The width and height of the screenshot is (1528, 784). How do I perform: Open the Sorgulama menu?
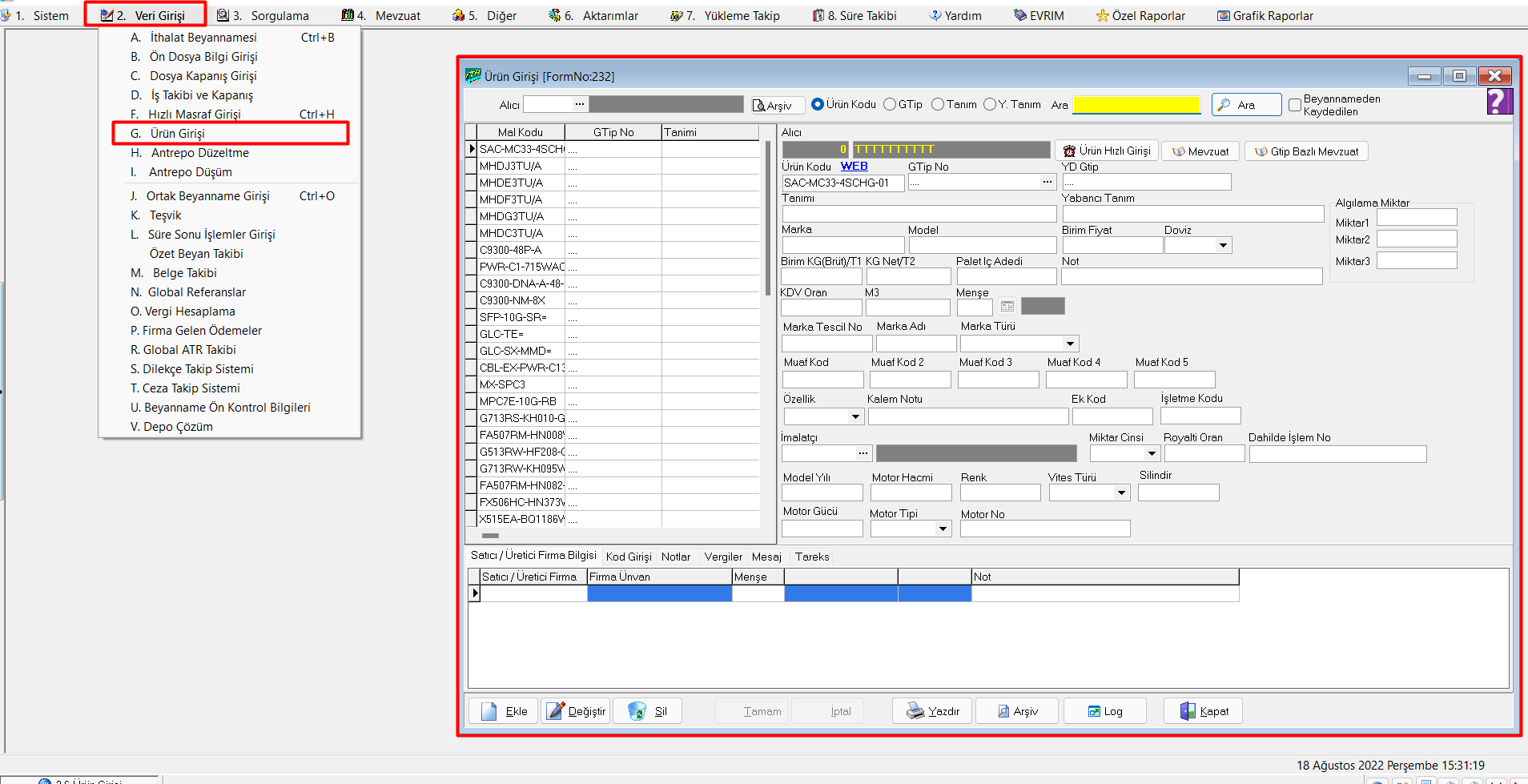coord(263,15)
